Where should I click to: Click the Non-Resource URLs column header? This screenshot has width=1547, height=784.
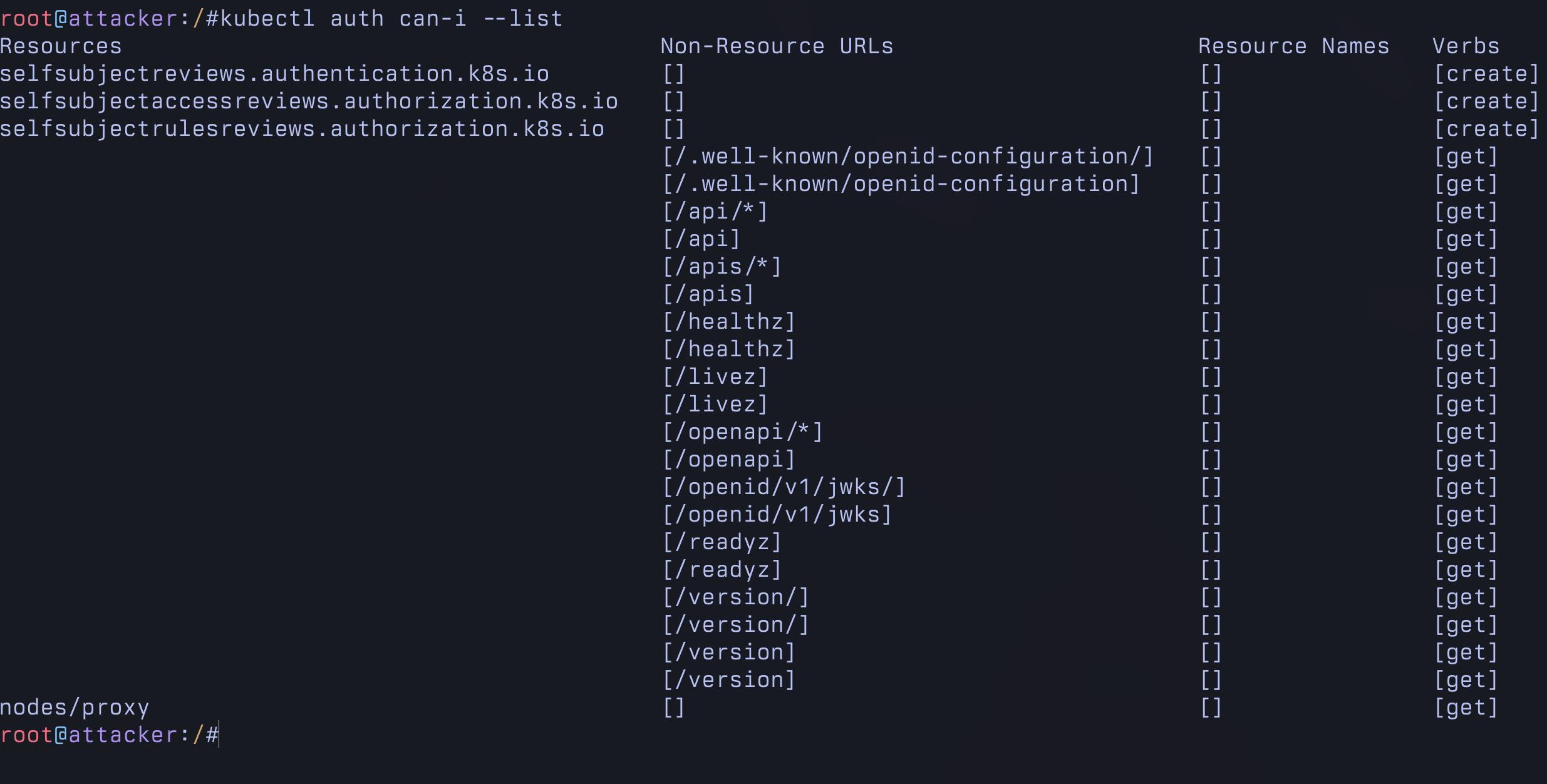[777, 46]
